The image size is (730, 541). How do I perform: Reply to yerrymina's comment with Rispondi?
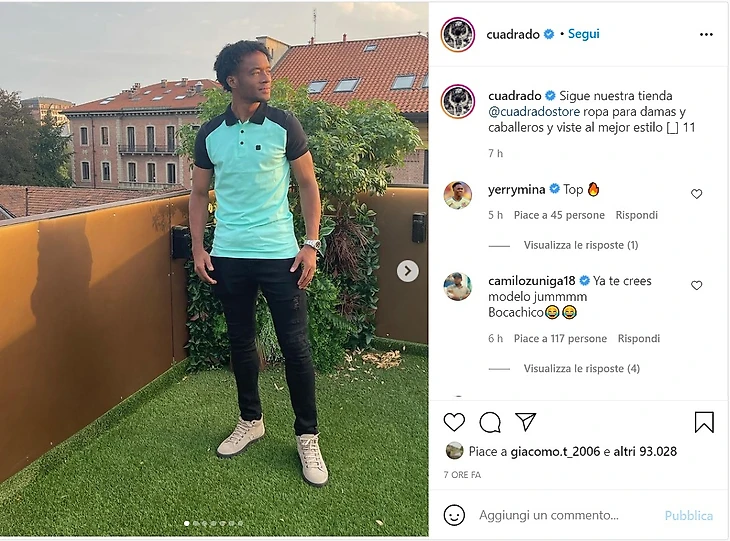tap(636, 215)
